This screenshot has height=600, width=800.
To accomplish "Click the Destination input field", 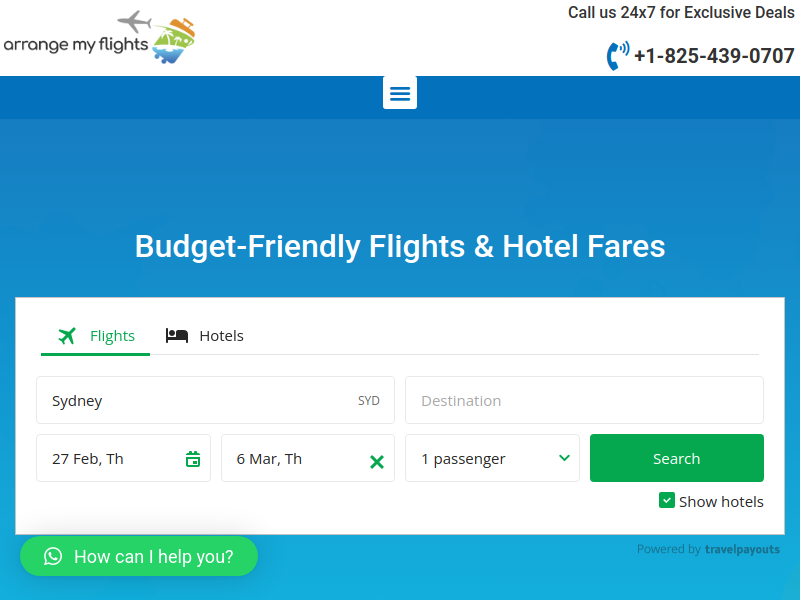I will 584,401.
